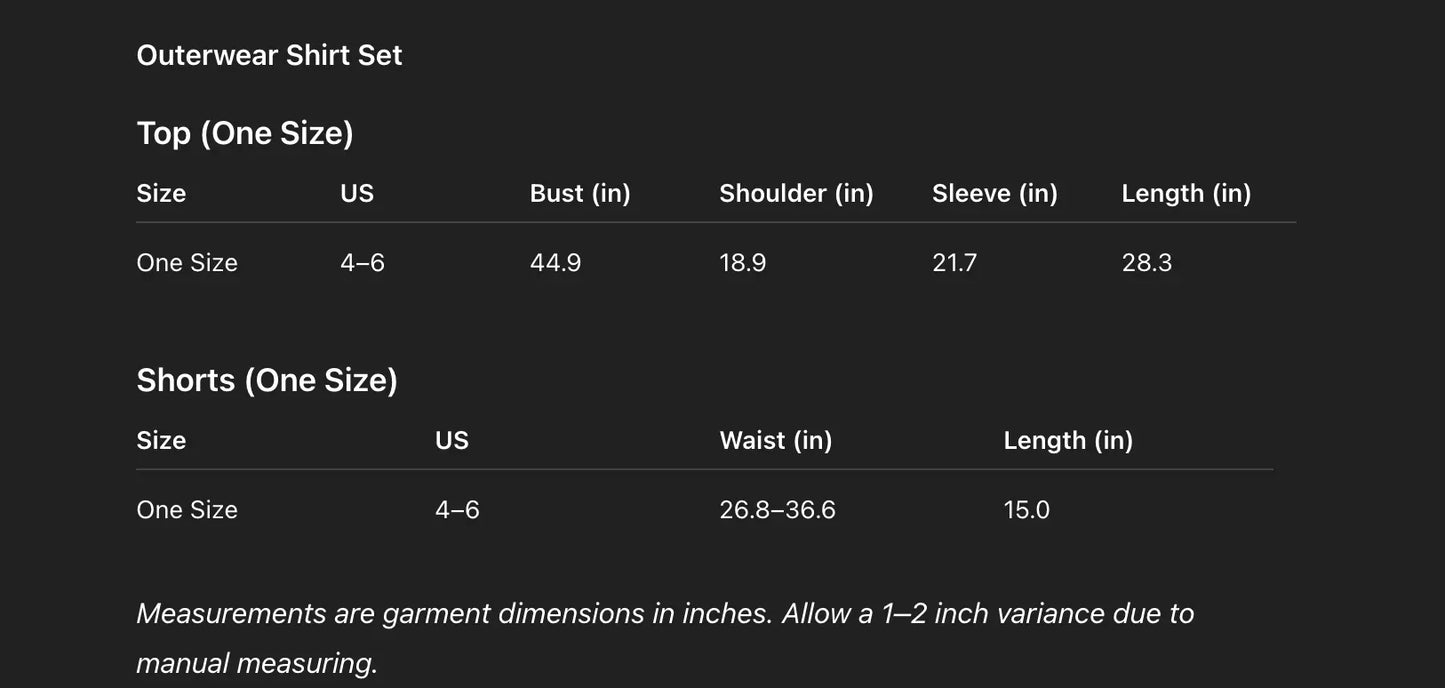Click the Shorts (One Size) heading
Image resolution: width=1445 pixels, height=688 pixels.
(x=267, y=380)
